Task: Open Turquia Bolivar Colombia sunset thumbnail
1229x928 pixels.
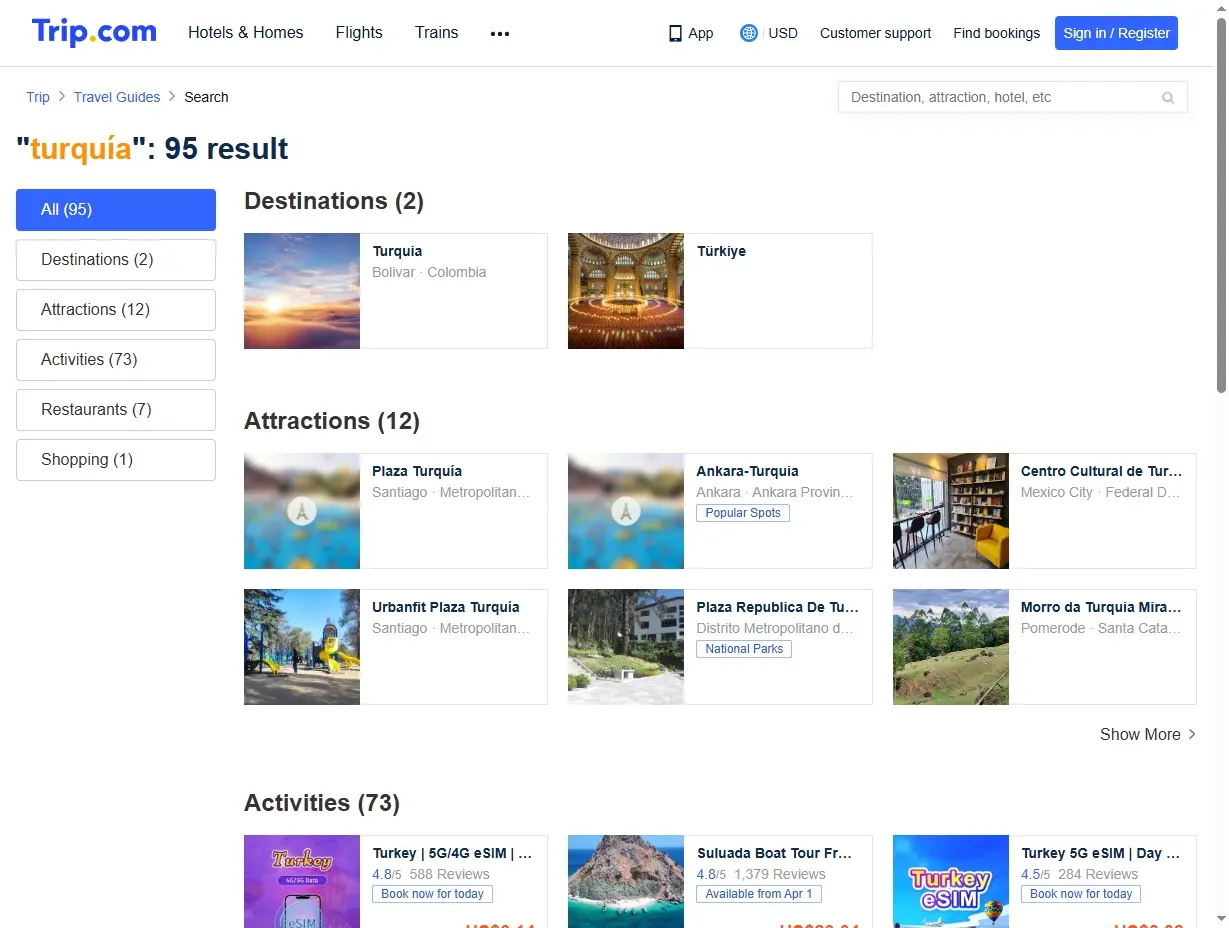Action: point(302,291)
